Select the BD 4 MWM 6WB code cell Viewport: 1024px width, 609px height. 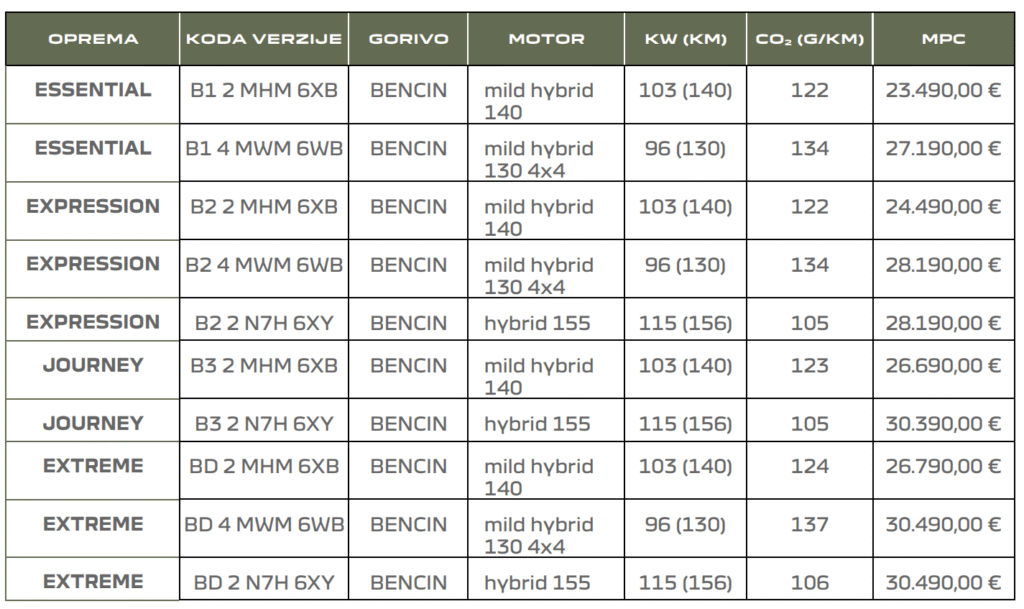pos(263,525)
